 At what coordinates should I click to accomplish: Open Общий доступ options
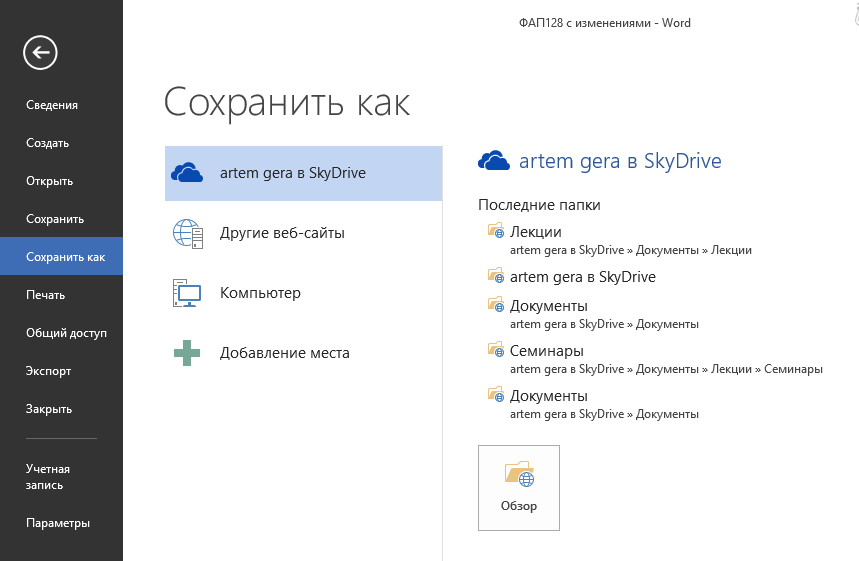pos(66,333)
